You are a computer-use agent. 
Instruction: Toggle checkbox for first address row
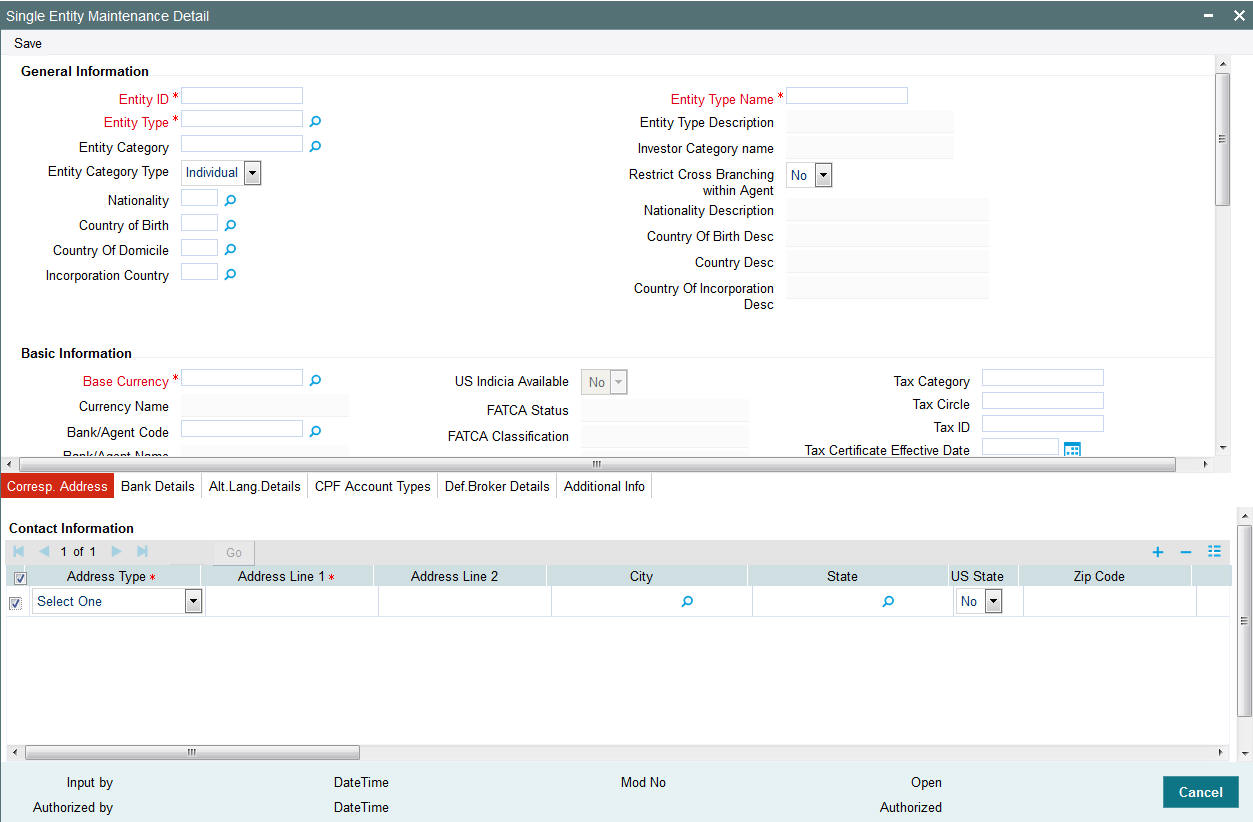point(15,603)
